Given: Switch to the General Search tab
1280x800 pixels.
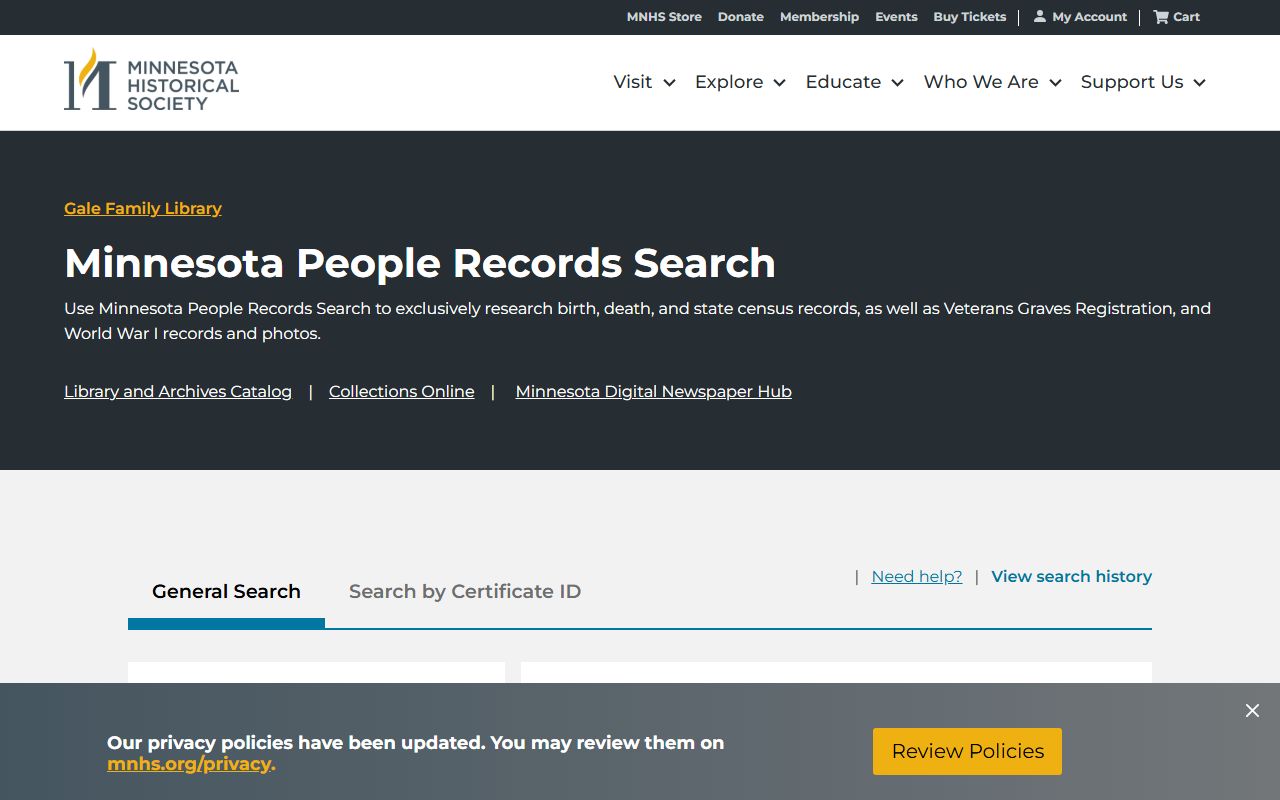Looking at the screenshot, I should click(x=226, y=592).
